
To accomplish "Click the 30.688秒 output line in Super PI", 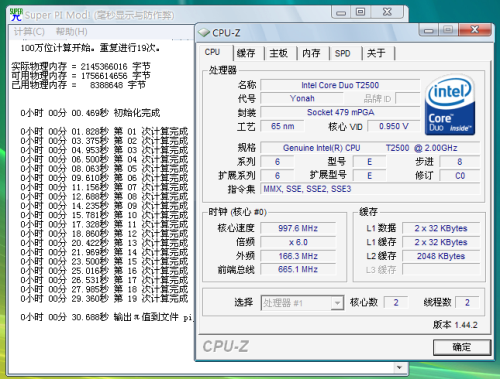I will pyautogui.click(x=107, y=317).
